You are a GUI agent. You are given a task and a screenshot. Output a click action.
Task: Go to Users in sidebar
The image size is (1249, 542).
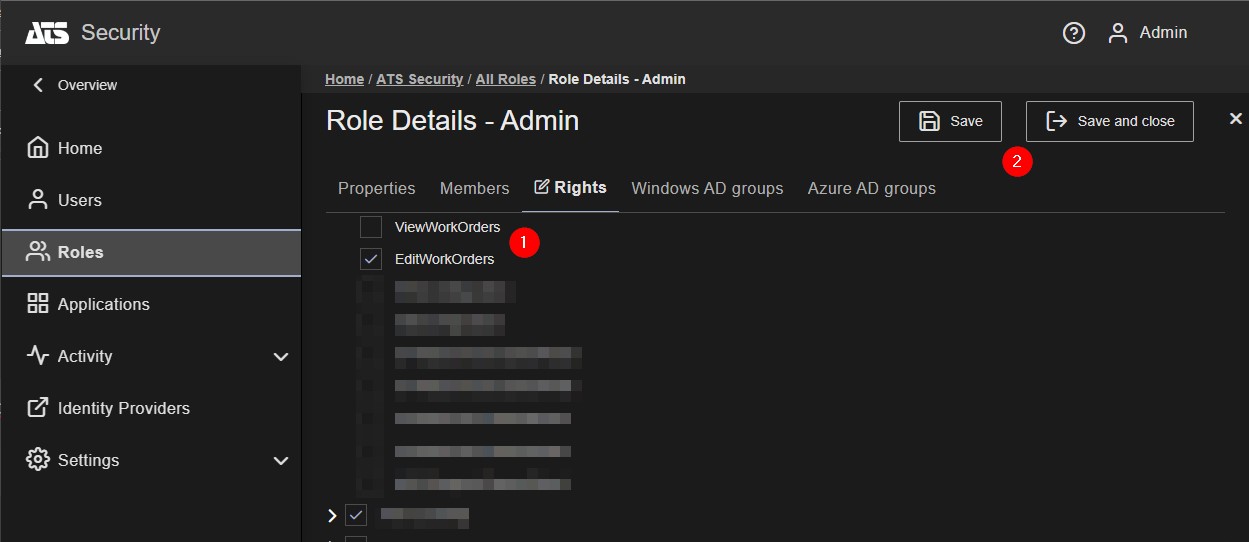(79, 200)
